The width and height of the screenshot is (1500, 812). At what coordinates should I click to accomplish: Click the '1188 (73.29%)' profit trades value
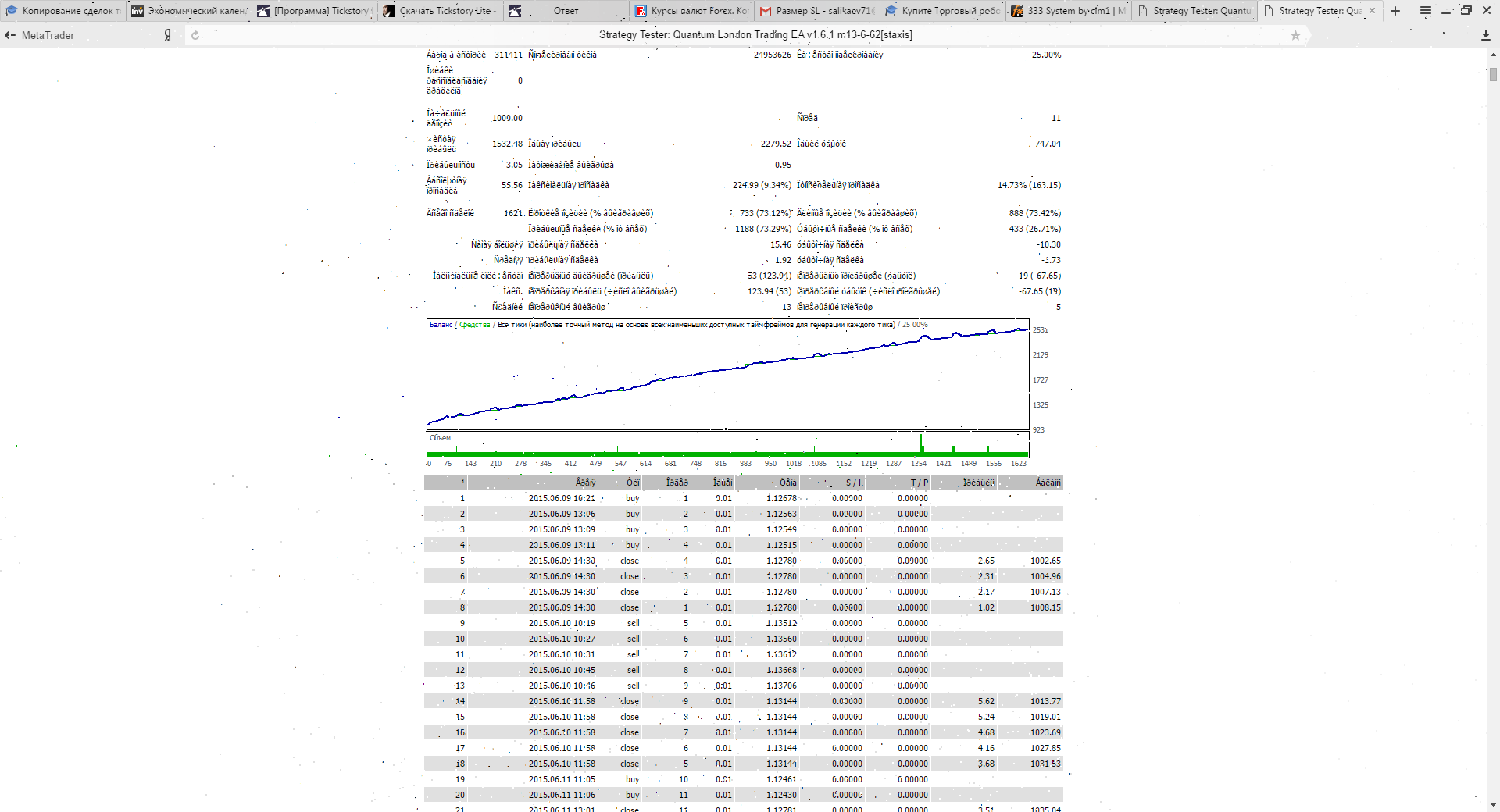point(763,229)
